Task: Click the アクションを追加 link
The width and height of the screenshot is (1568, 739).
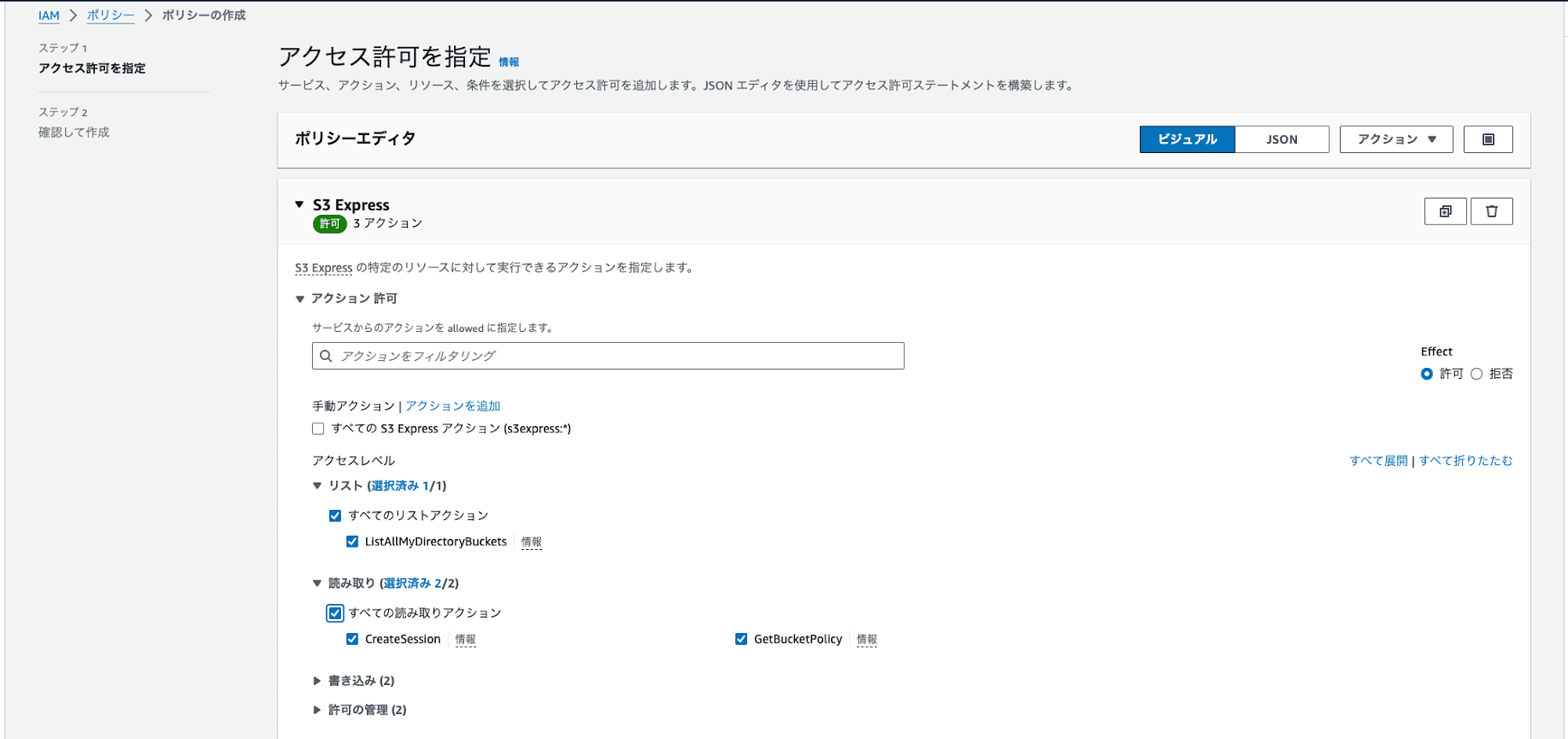Action: [452, 406]
